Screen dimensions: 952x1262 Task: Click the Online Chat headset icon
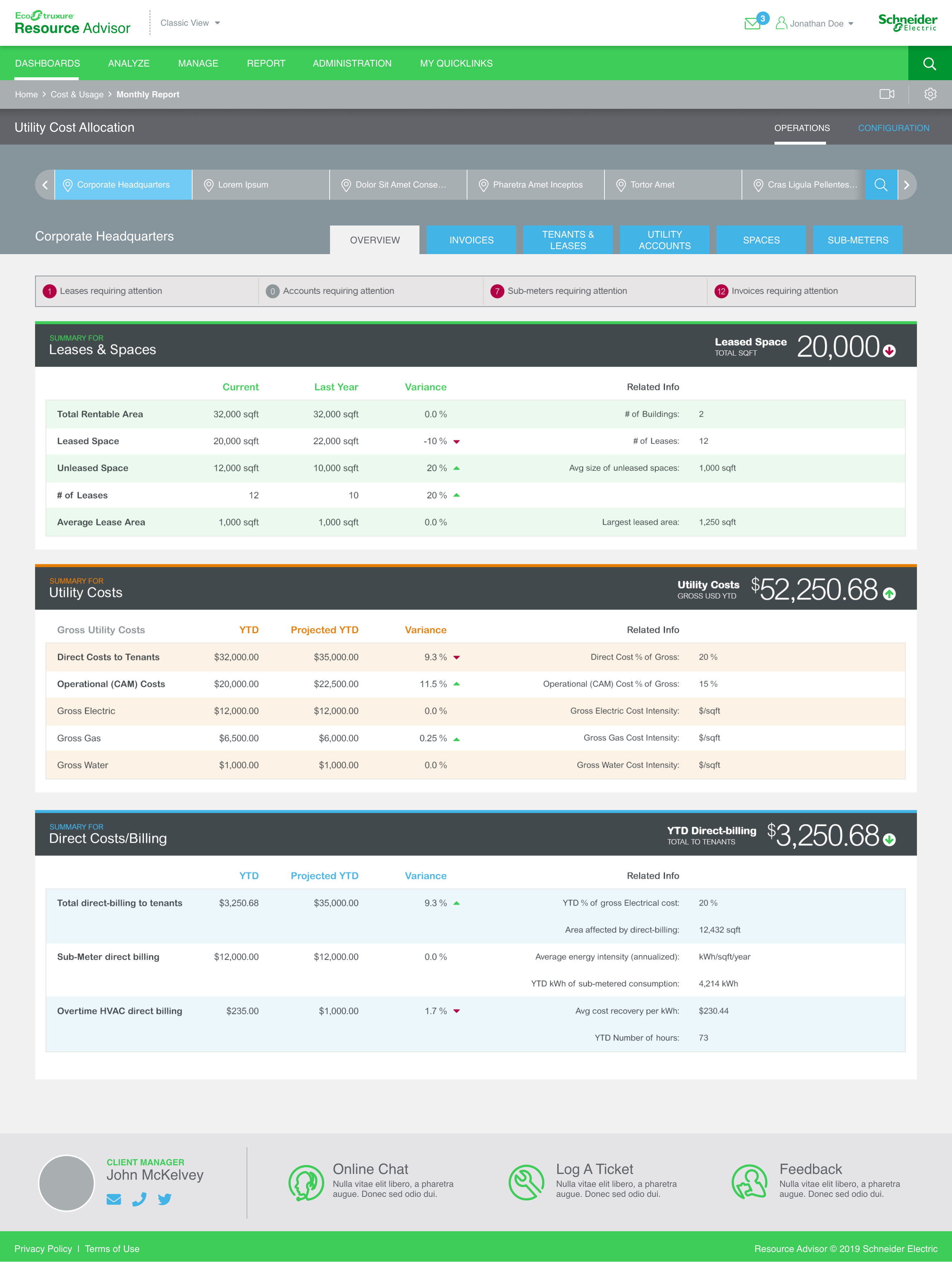pyautogui.click(x=306, y=1182)
